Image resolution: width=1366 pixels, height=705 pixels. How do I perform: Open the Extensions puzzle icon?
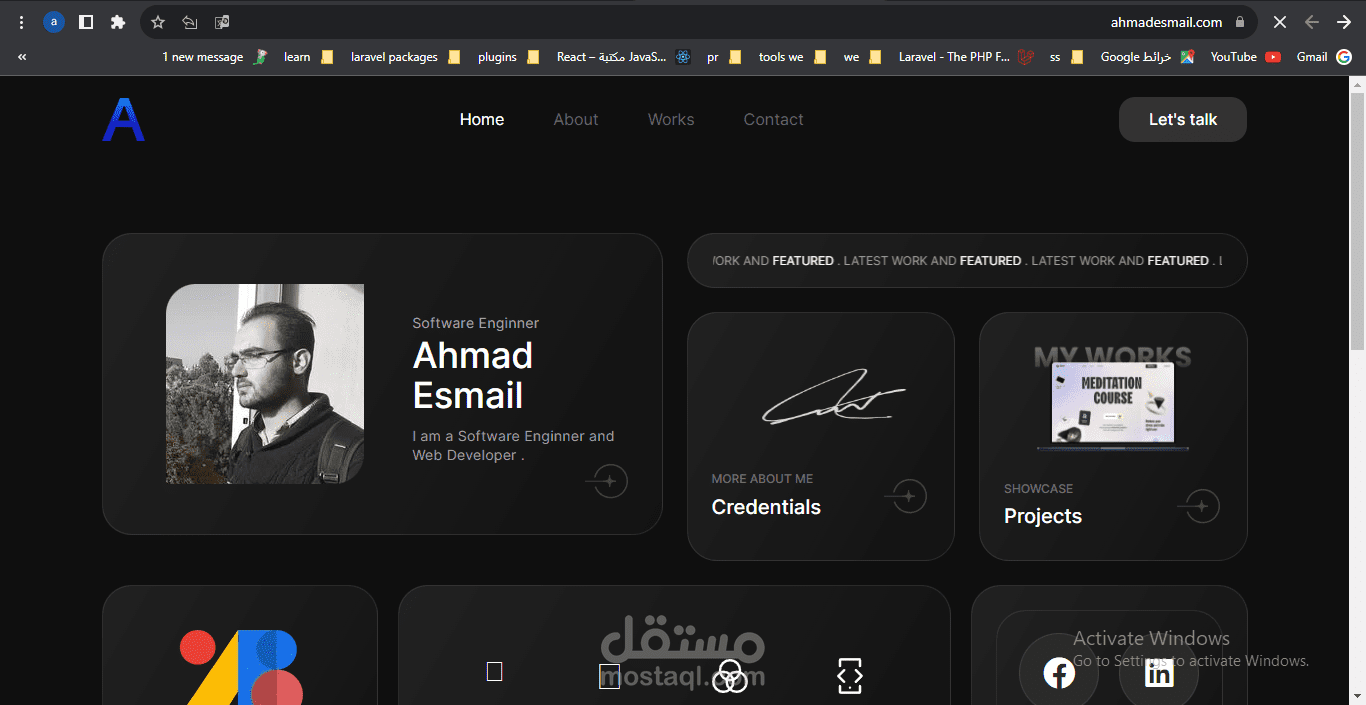pos(118,22)
